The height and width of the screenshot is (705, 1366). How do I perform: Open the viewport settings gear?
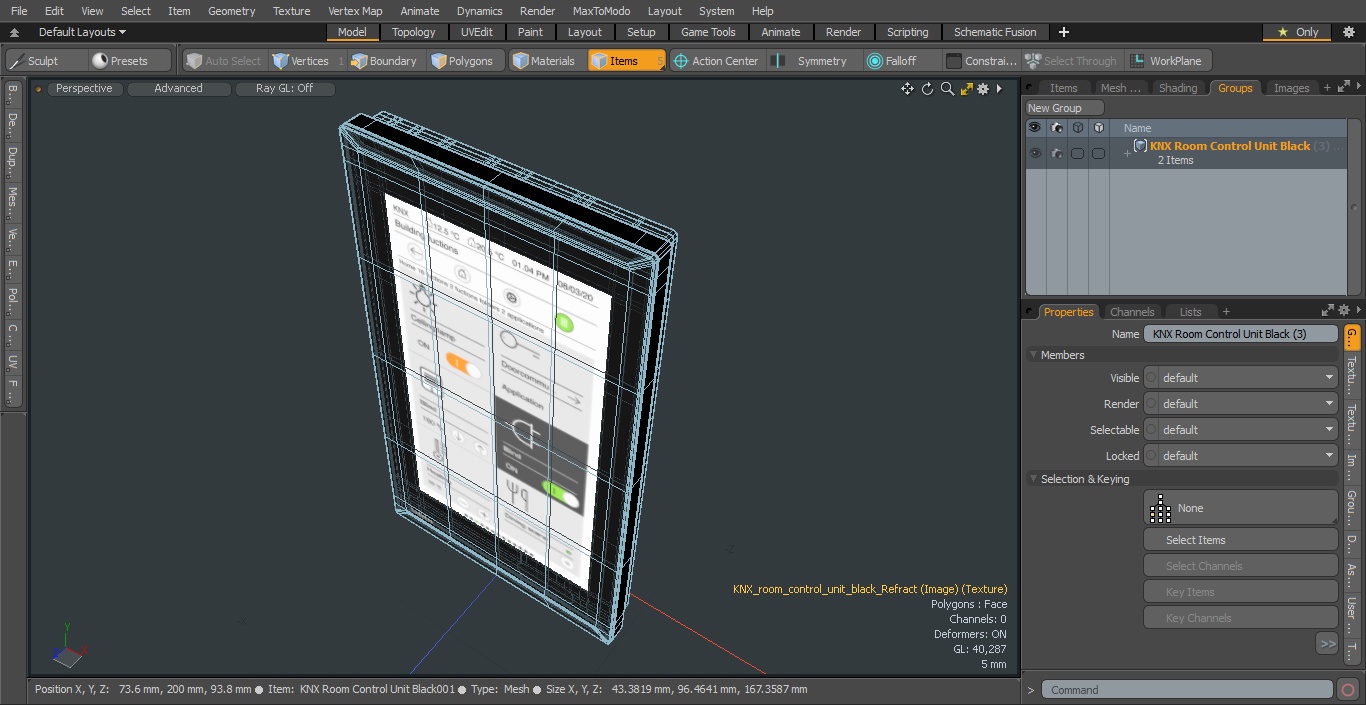pyautogui.click(x=983, y=89)
